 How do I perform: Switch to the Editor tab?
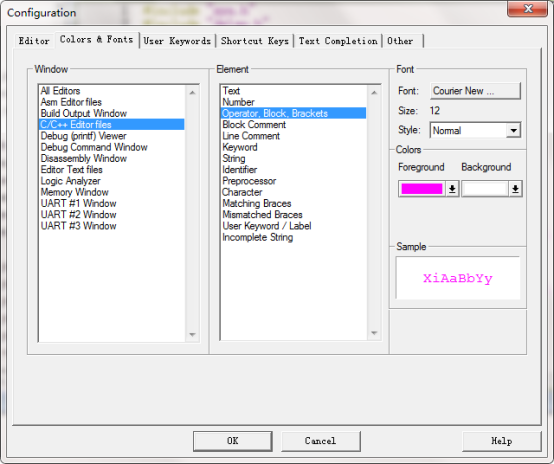pos(34,41)
